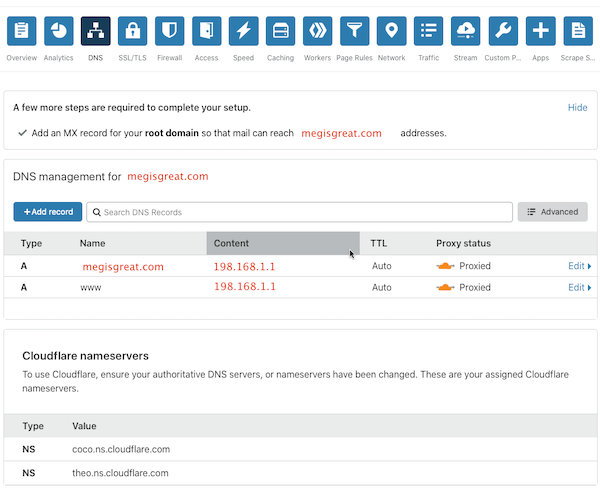
Task: Click the megisgreat.com name cell
Action: coord(123,267)
